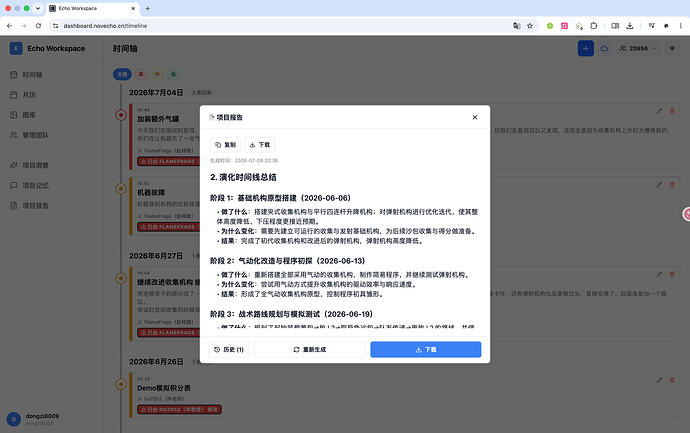Select the orange 中 priority filter chip
Screen dimensions: 690x433
coord(157,74)
